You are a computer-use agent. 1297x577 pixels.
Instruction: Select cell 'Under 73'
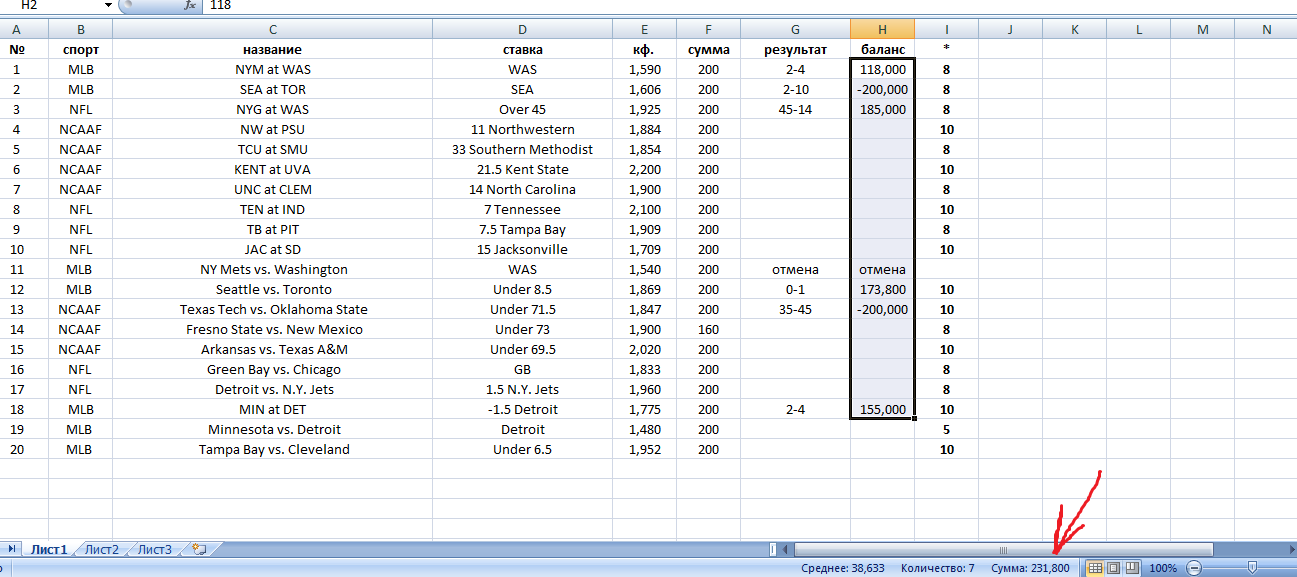[522, 329]
